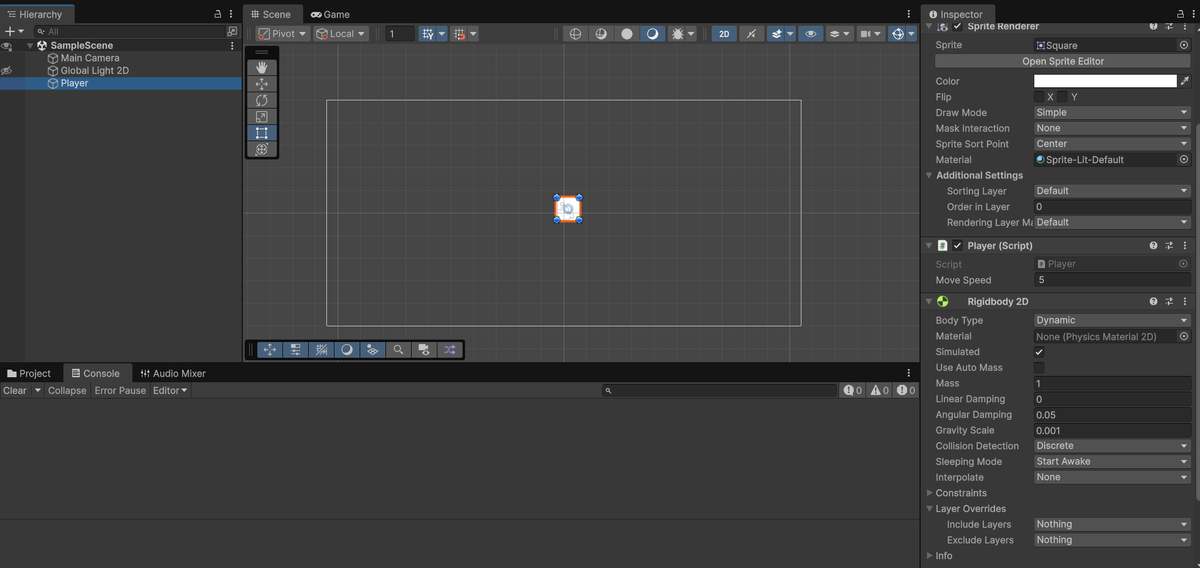Open Player Script help reference icon

tap(1154, 245)
